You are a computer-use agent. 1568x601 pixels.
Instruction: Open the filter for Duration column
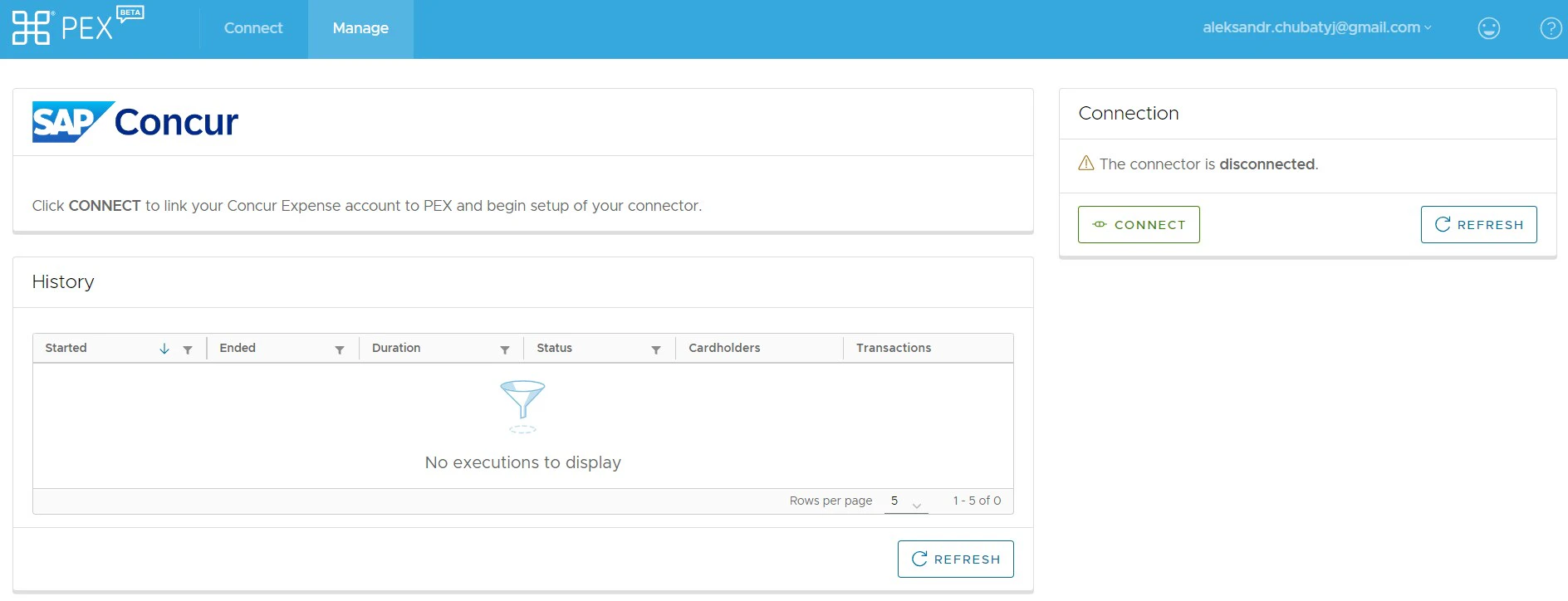(x=505, y=349)
